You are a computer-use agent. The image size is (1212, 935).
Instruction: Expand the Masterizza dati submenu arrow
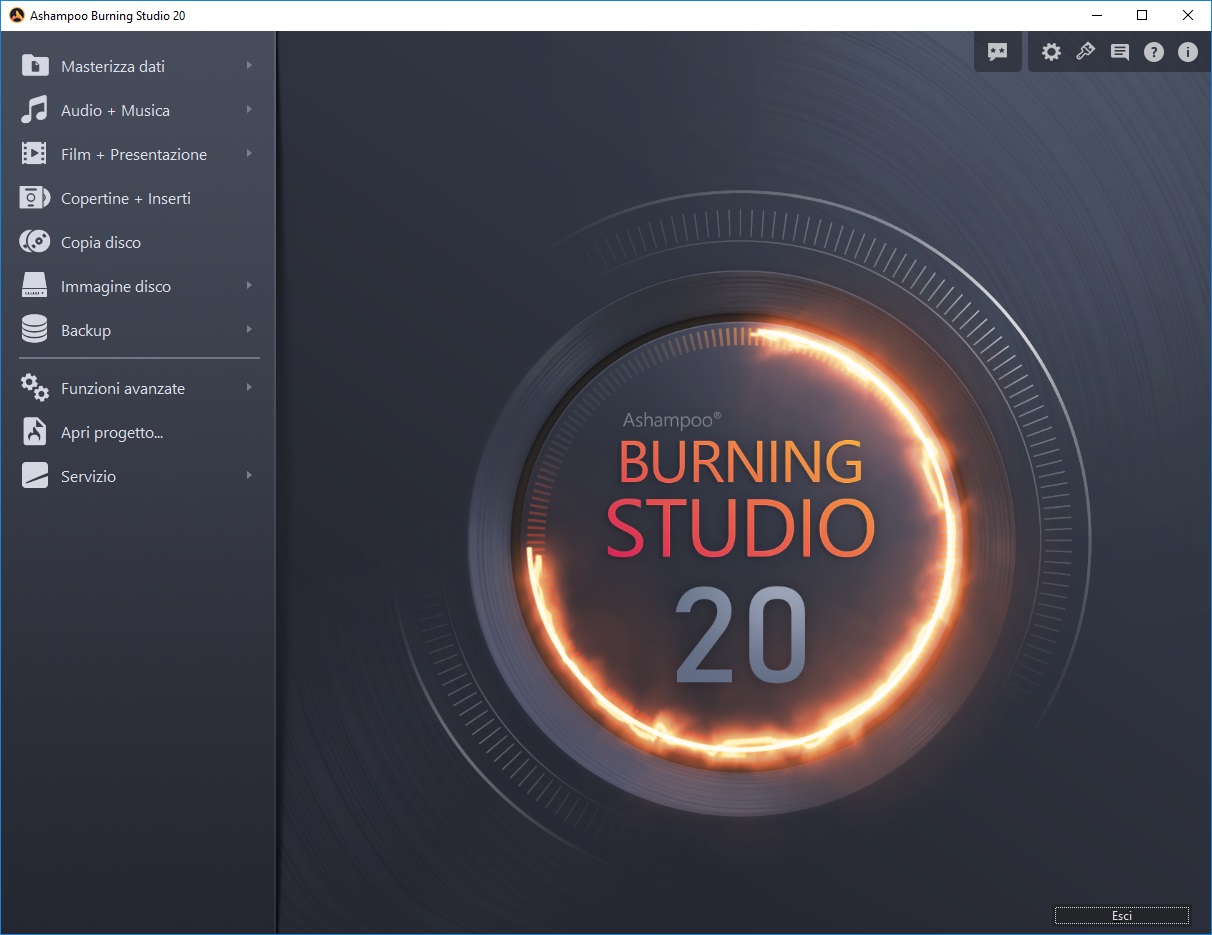coord(249,66)
